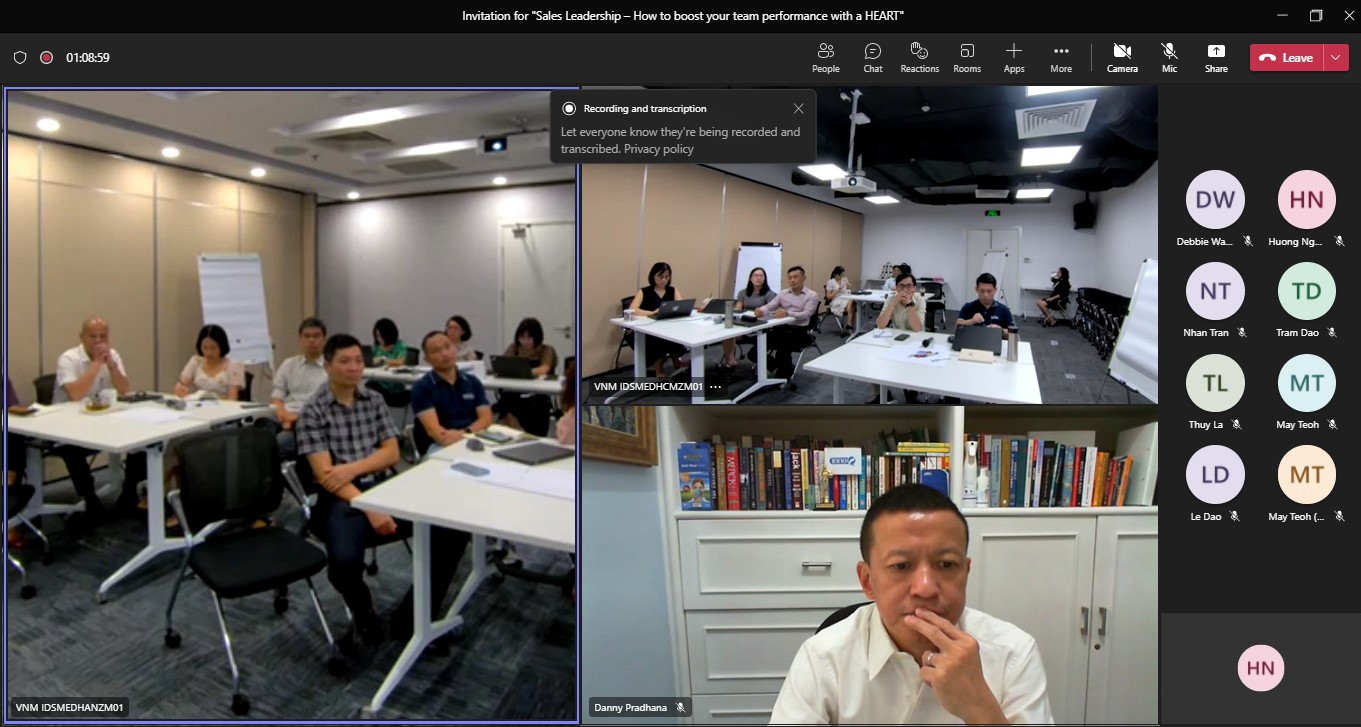
Task: Open the Share content tray
Action: [1216, 58]
